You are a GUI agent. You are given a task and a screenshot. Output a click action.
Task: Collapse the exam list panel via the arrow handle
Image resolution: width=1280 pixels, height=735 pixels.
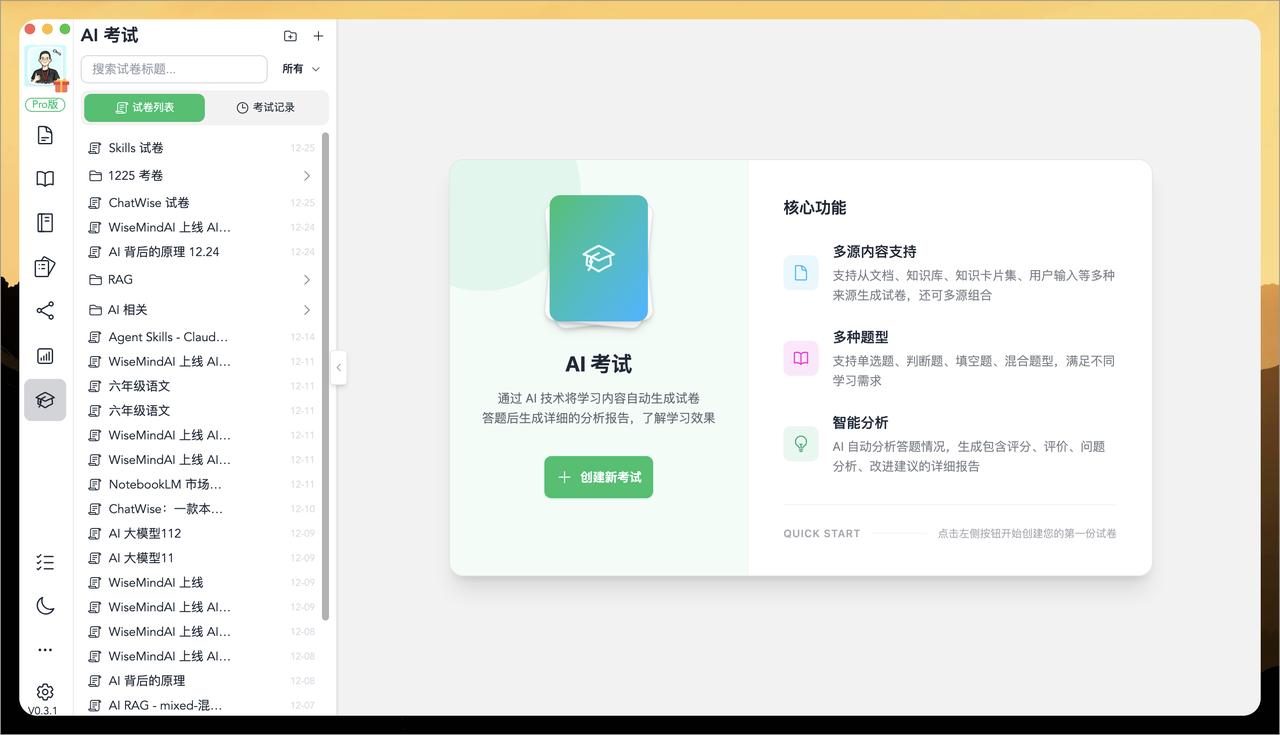click(x=338, y=367)
